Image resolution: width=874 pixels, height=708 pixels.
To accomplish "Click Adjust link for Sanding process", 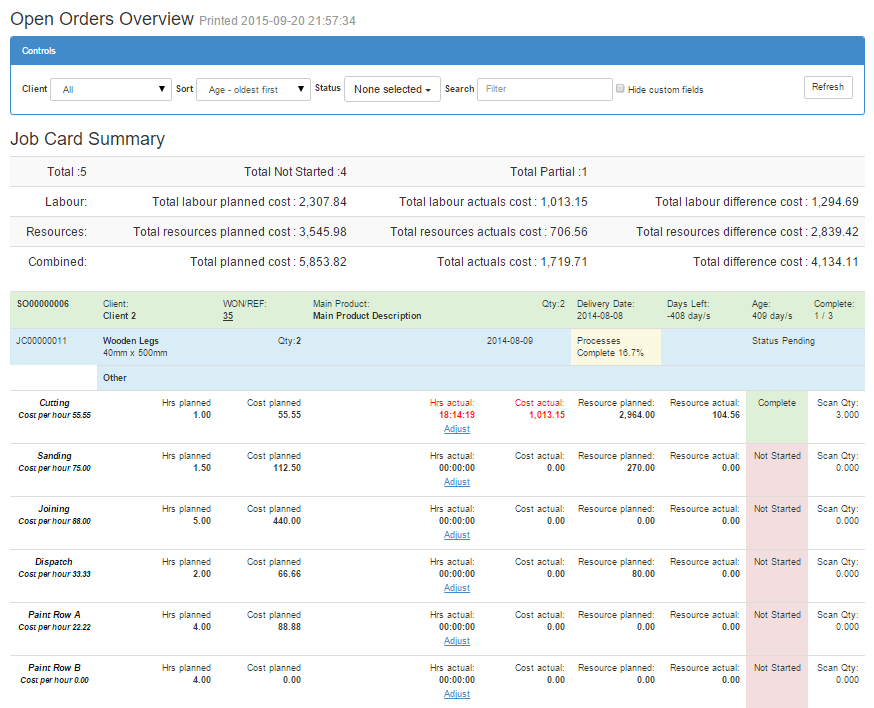I will click(457, 482).
